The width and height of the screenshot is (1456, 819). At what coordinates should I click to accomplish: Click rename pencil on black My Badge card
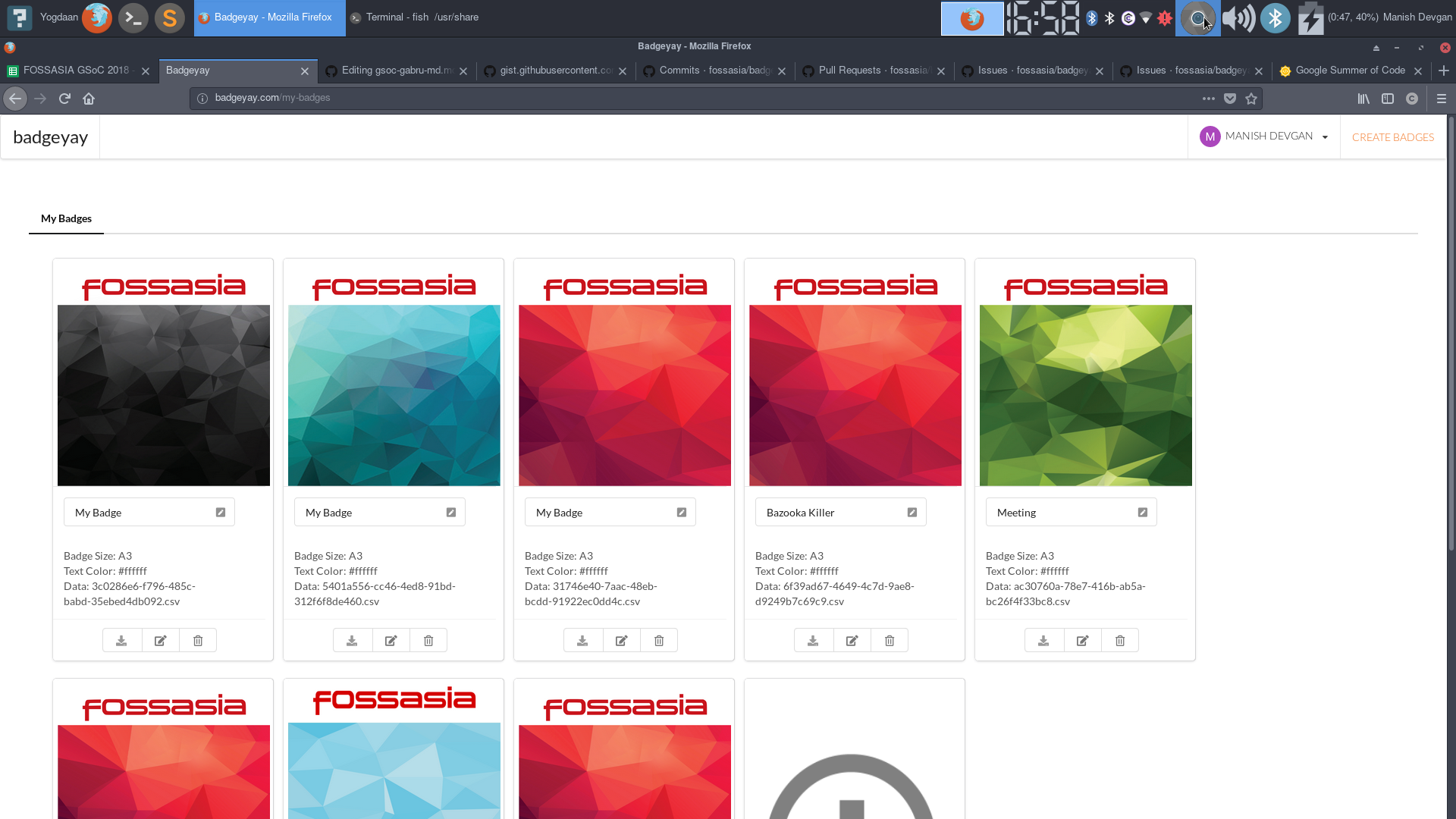pyautogui.click(x=221, y=513)
